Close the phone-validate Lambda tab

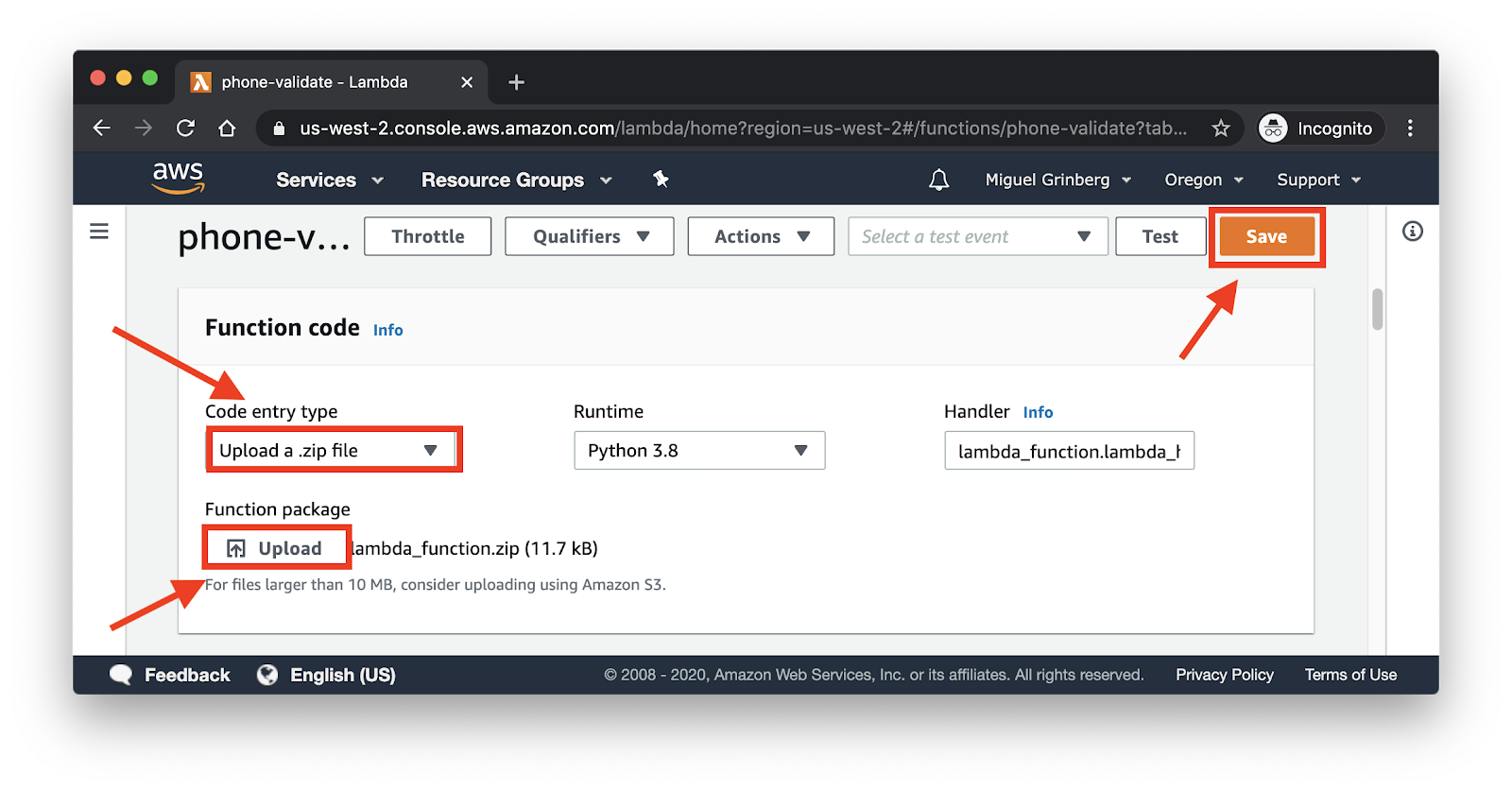pyautogui.click(x=467, y=82)
